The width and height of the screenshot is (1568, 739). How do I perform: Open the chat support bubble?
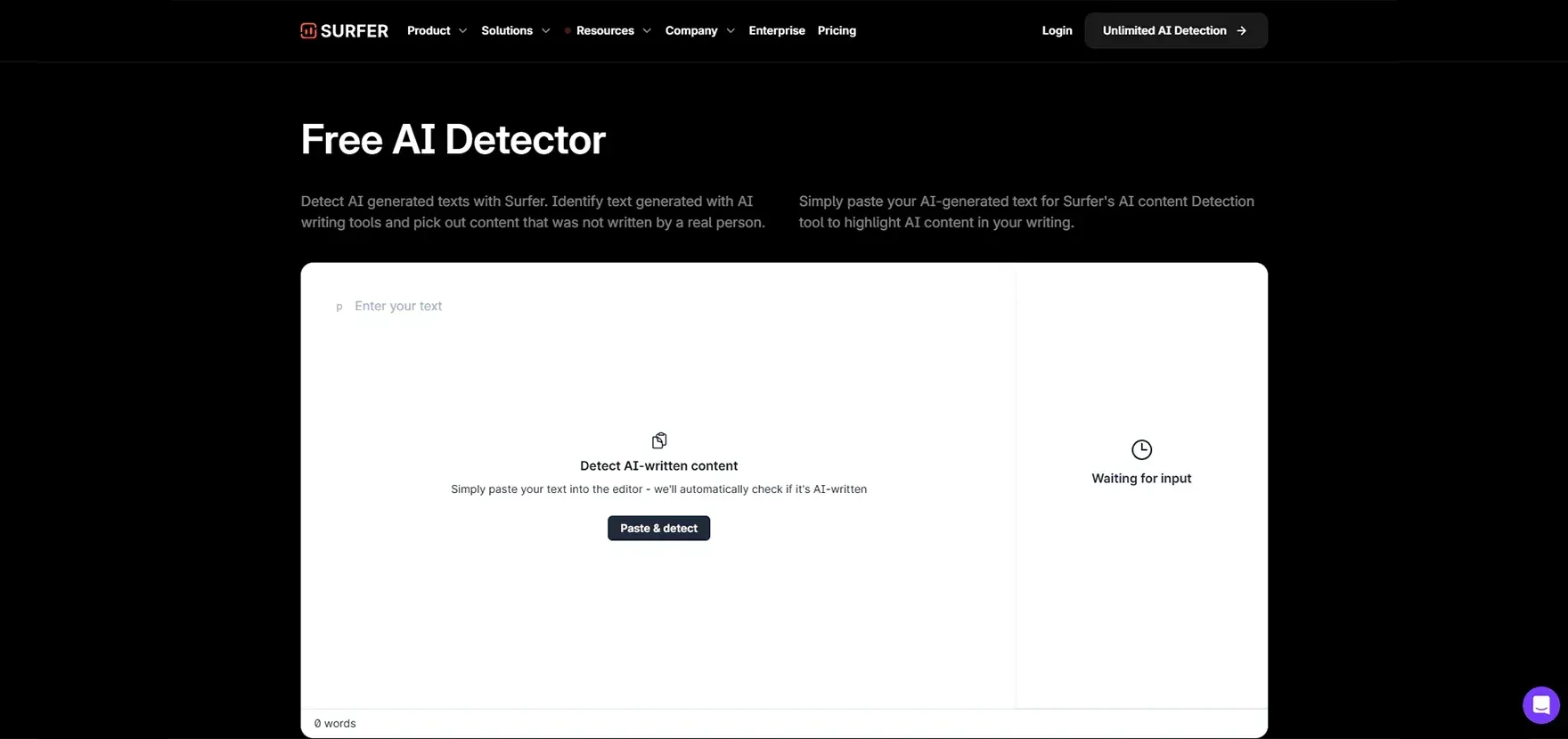pos(1540,705)
